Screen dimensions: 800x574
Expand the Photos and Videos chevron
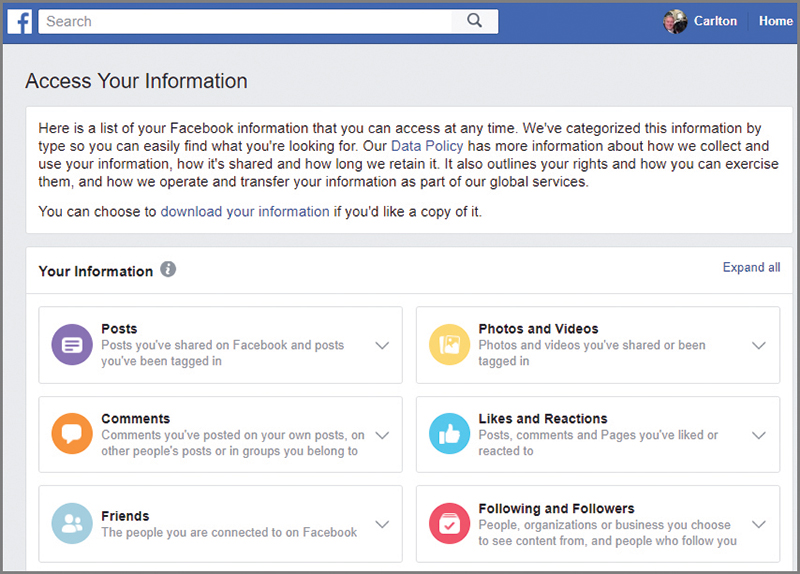(x=758, y=346)
